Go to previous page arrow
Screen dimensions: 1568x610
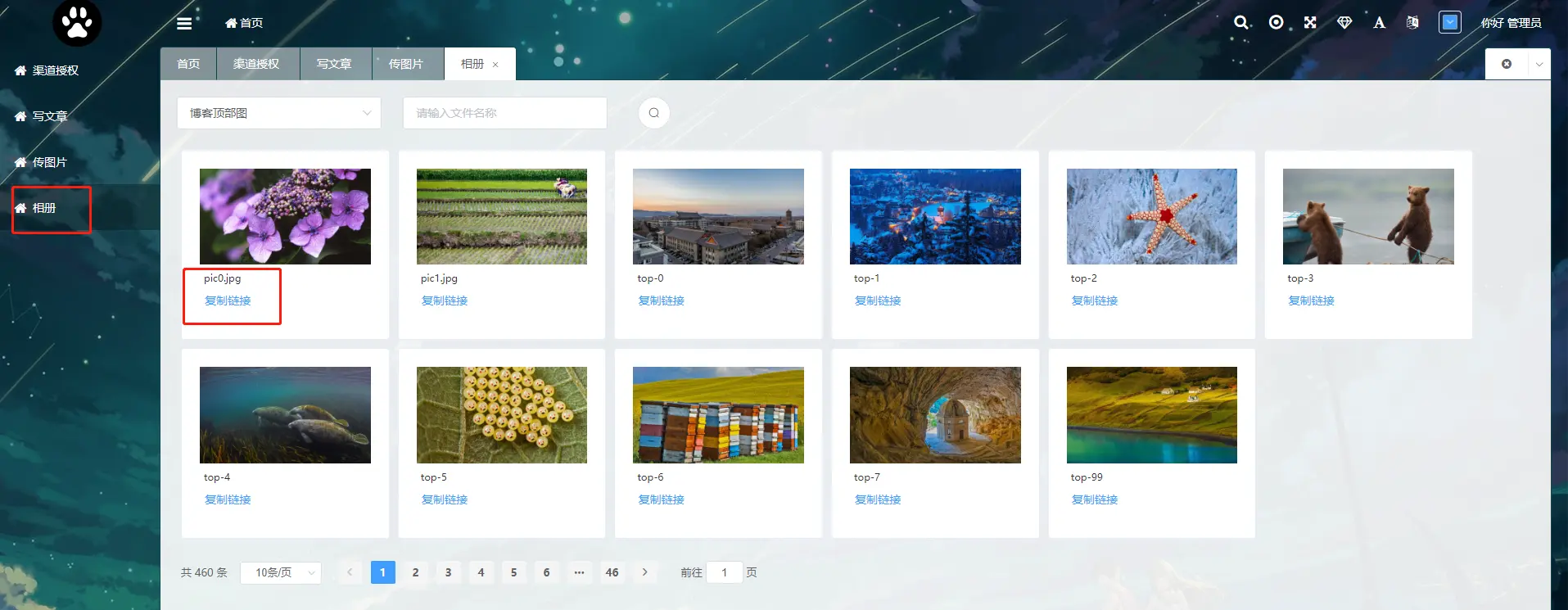[x=350, y=572]
